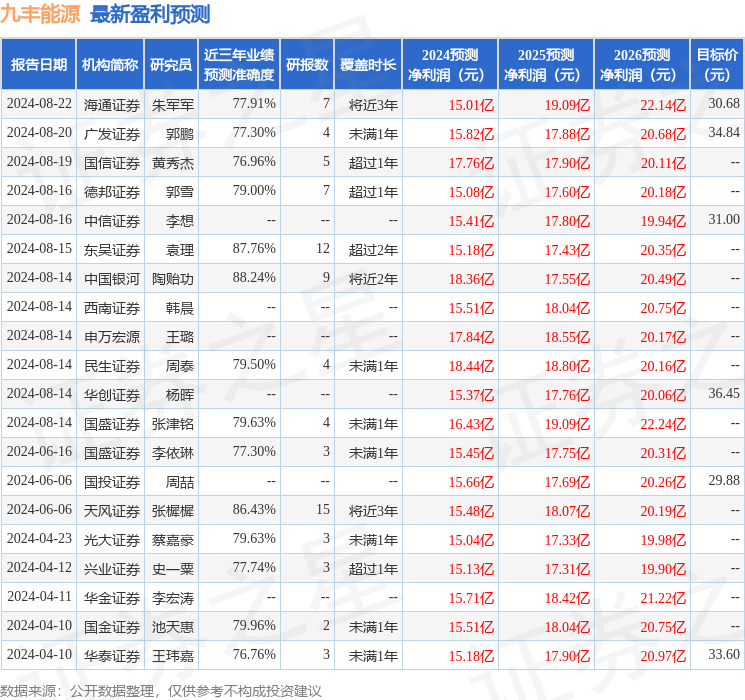The height and width of the screenshot is (700, 745).
Task: Click researcher name 李依琳
Action: click(173, 453)
